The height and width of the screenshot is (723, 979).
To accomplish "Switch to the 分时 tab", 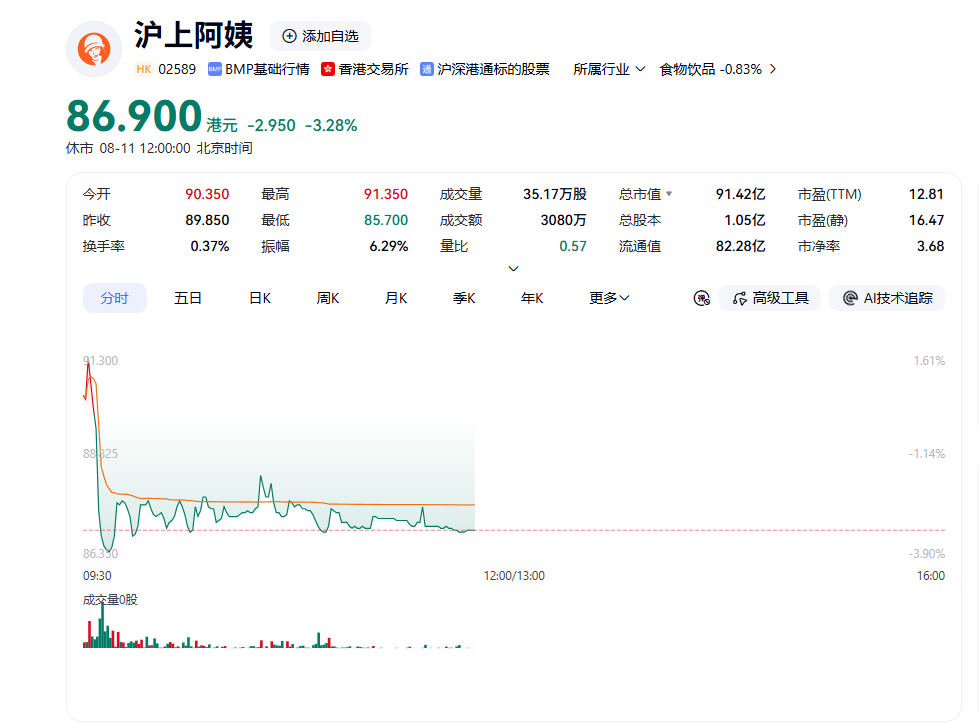I will tap(115, 298).
